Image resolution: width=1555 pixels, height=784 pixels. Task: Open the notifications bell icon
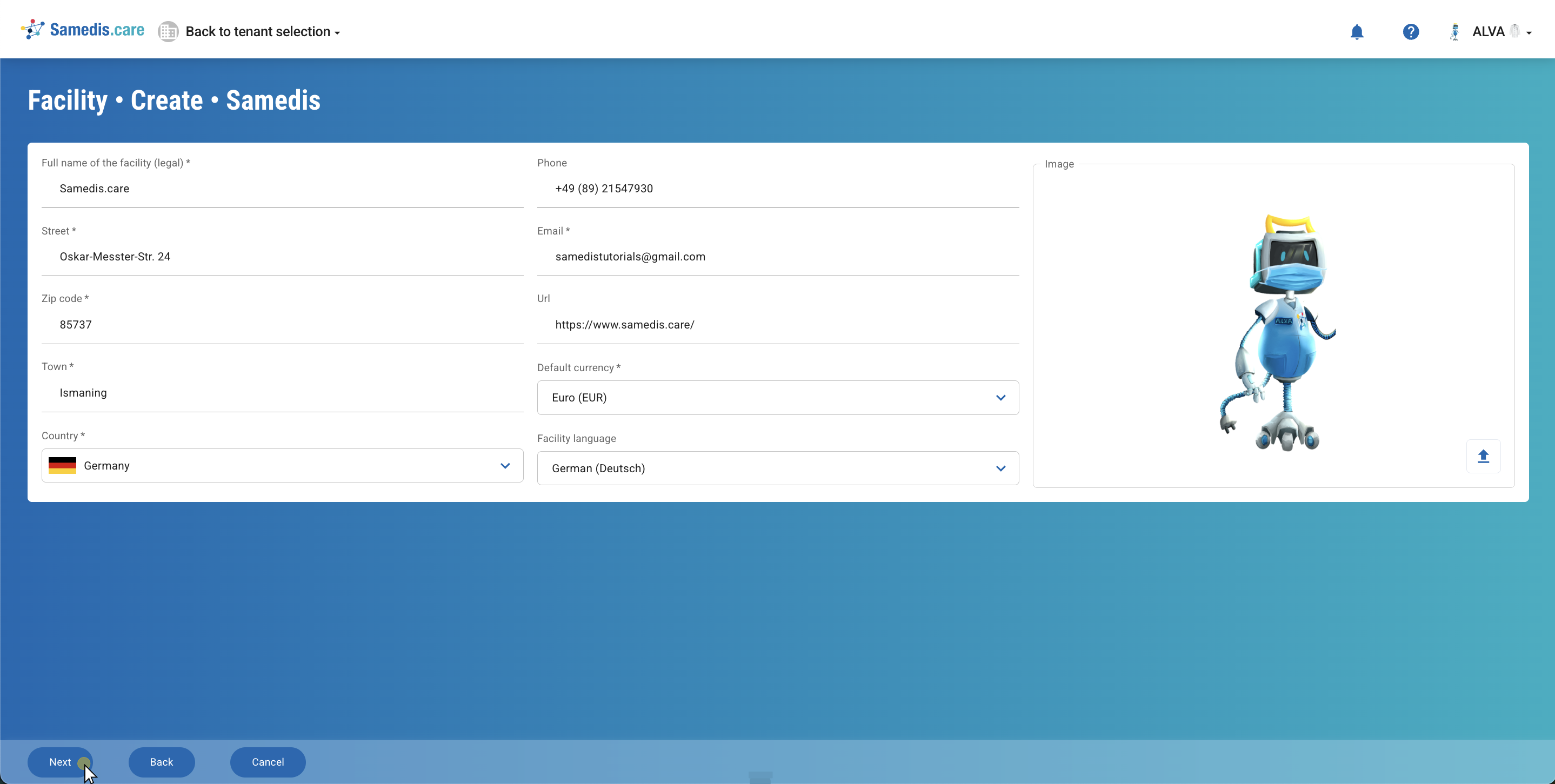pyautogui.click(x=1357, y=32)
